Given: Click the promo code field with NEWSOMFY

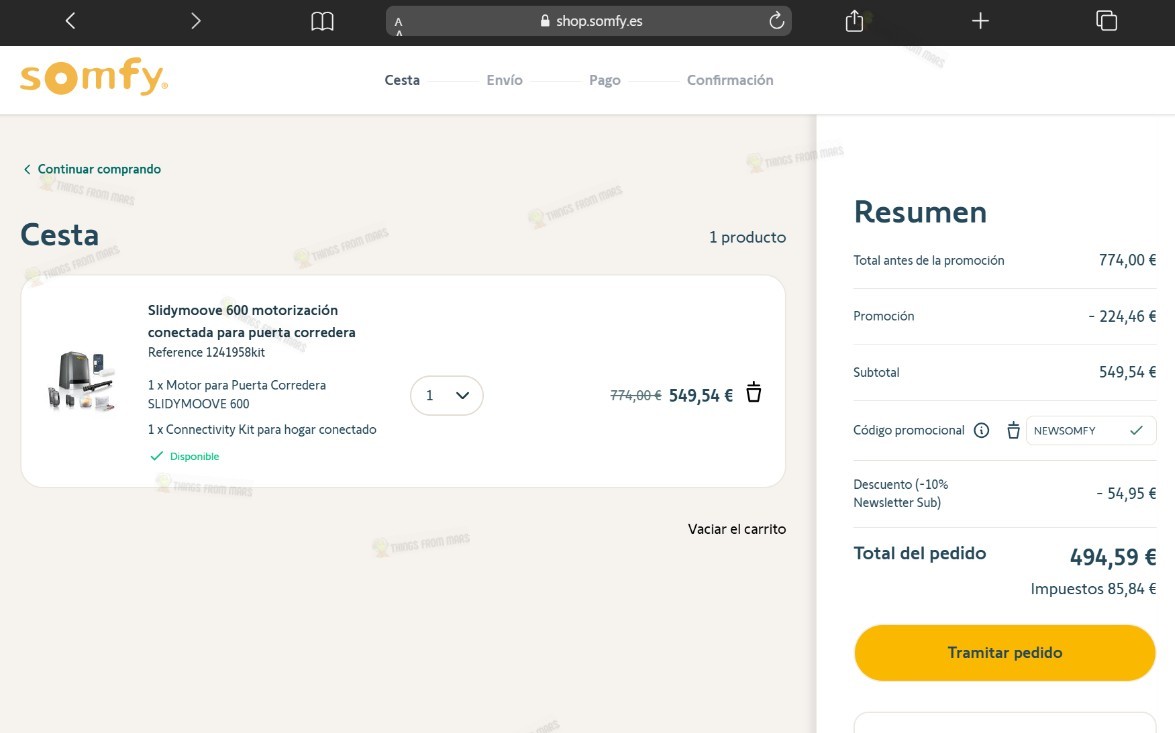Looking at the screenshot, I should [x=1091, y=430].
